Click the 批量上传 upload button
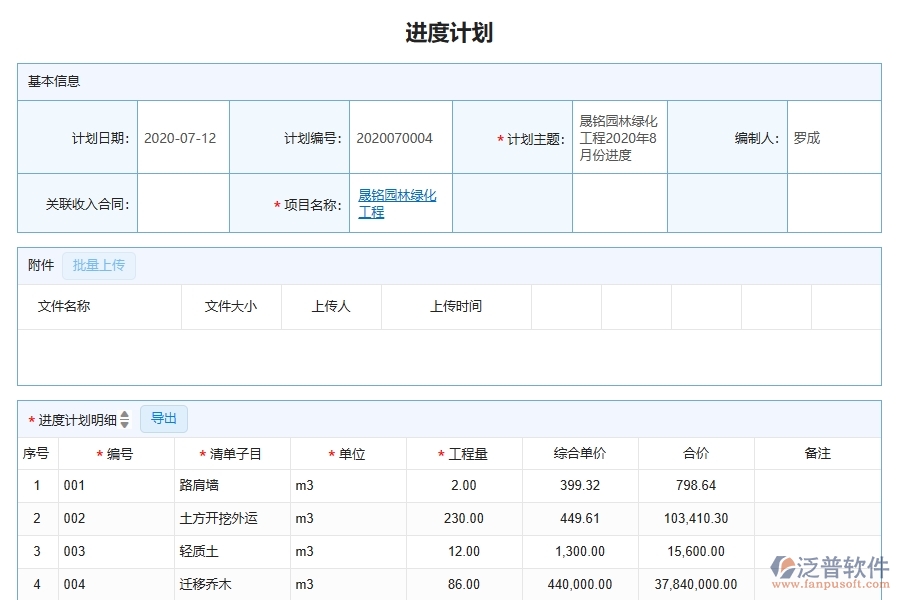Screen dimensions: 900x600 [x=99, y=265]
